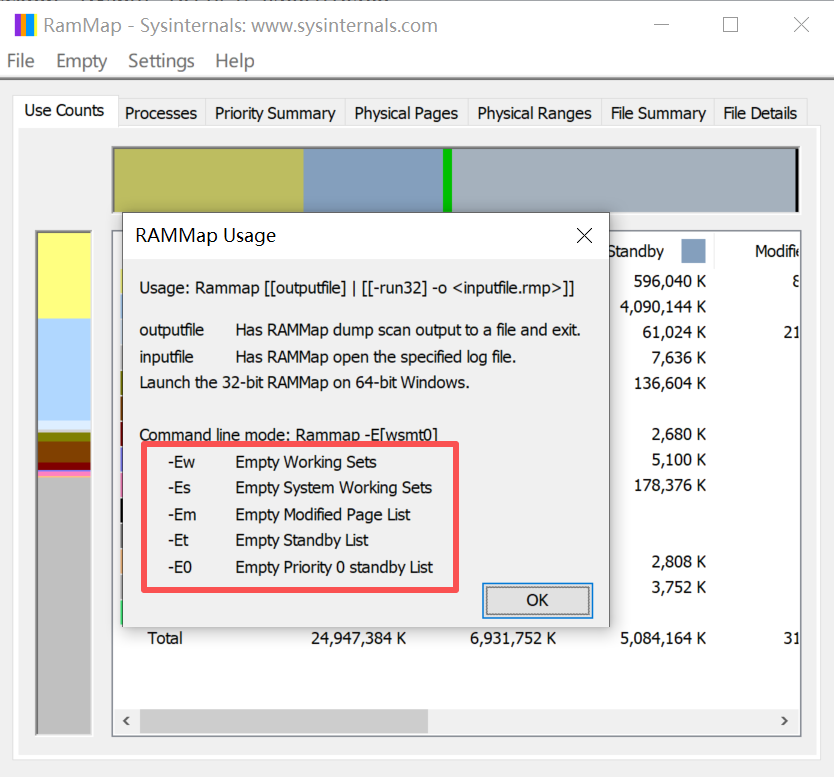Click the -Ew Empty Working Sets line
Image resolution: width=834 pixels, height=777 pixels.
[x=272, y=462]
